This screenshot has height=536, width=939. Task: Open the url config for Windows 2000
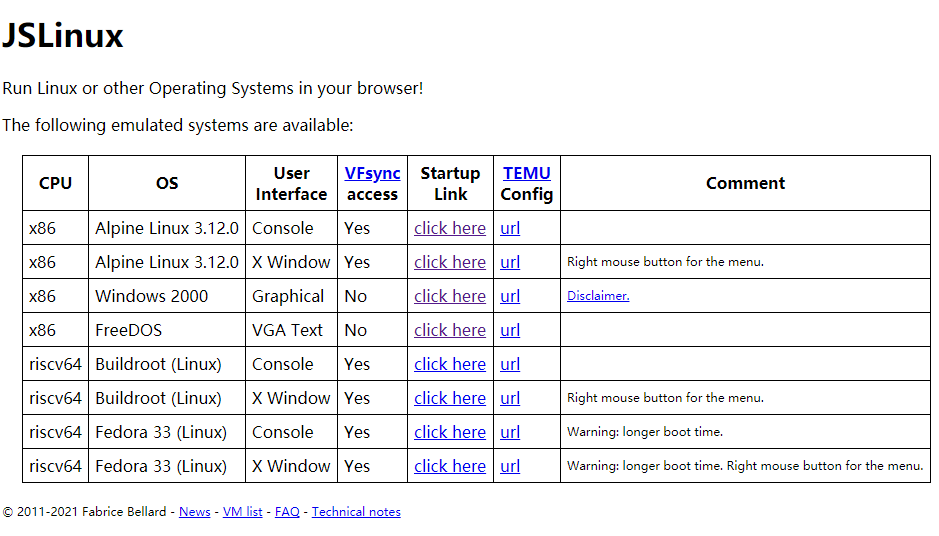[510, 296]
